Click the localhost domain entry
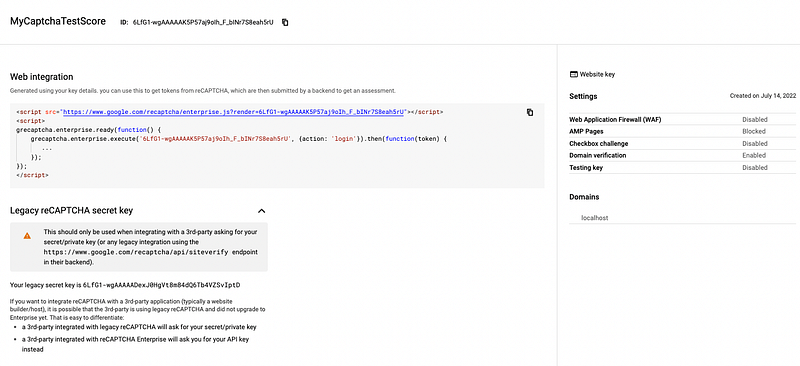This screenshot has width=800, height=366. pyautogui.click(x=595, y=218)
